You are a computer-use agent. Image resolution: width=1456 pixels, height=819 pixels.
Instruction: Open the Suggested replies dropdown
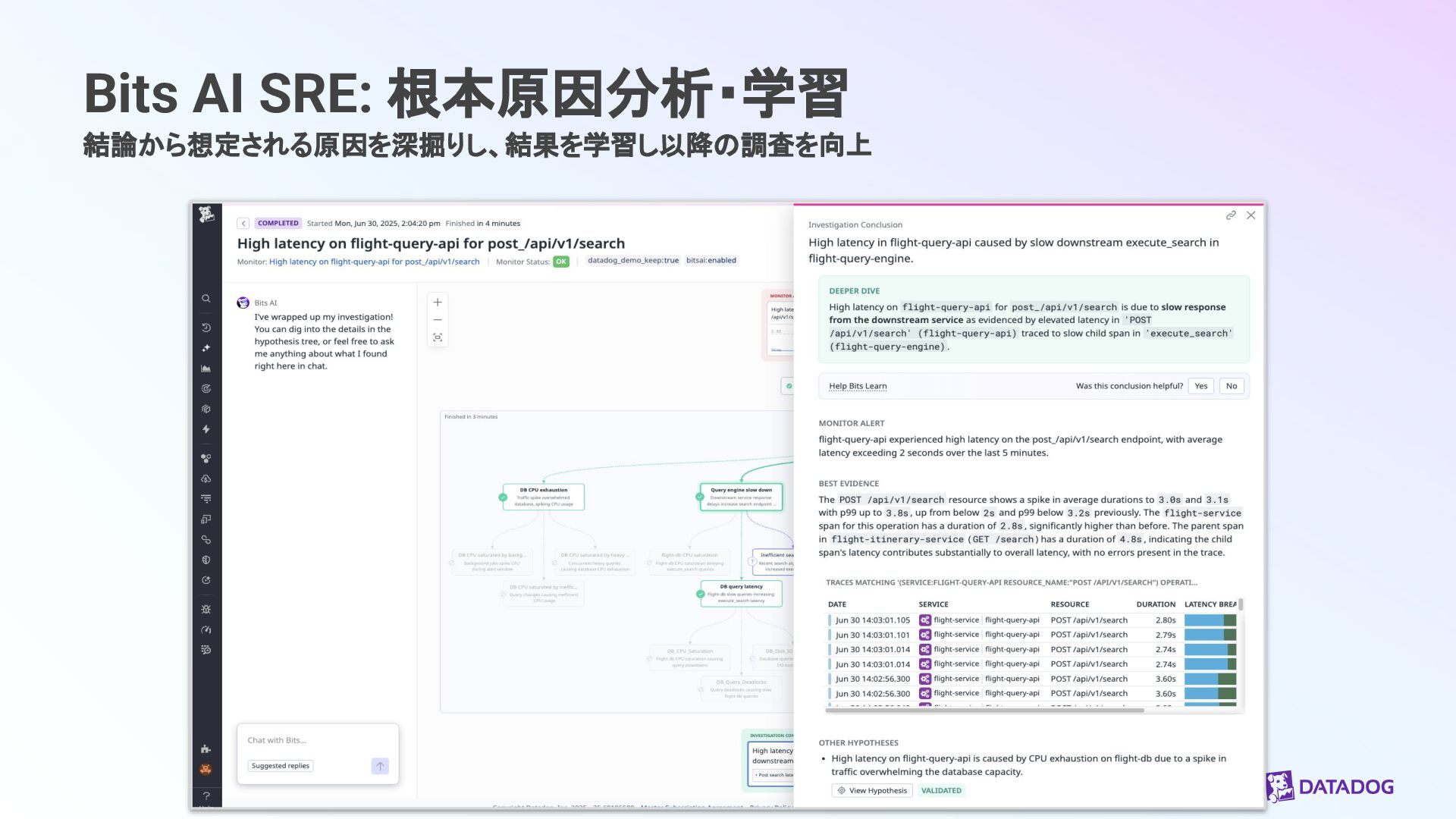pos(281,766)
